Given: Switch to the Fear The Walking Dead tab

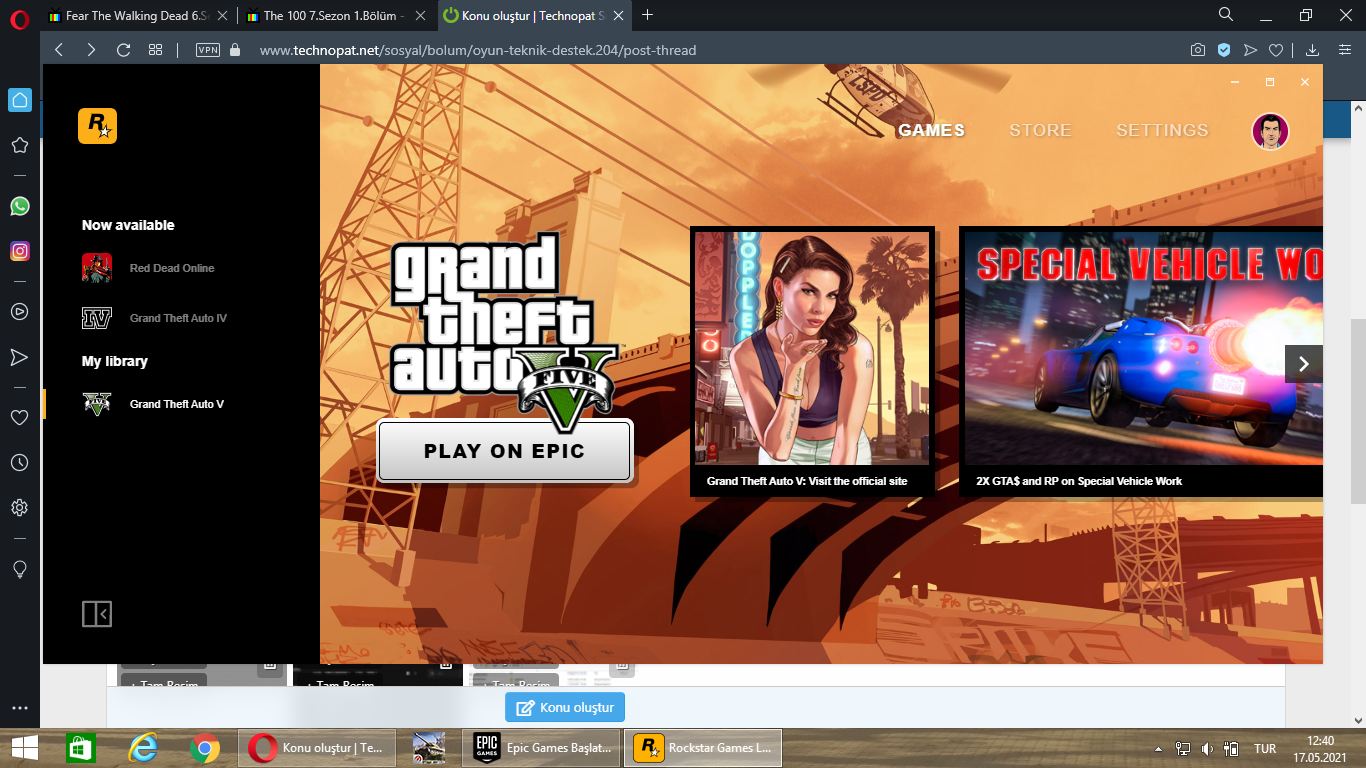Looking at the screenshot, I should point(137,16).
